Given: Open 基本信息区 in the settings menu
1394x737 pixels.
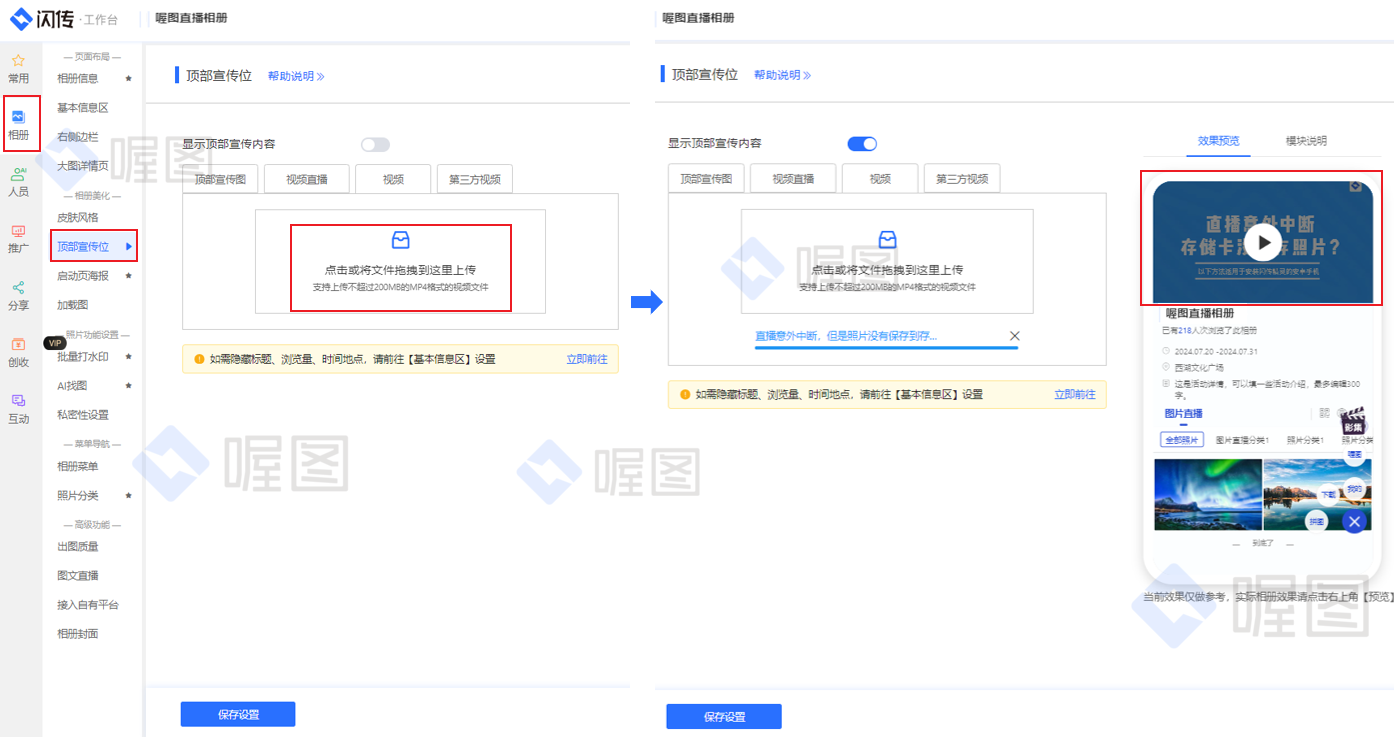Looking at the screenshot, I should coord(82,107).
